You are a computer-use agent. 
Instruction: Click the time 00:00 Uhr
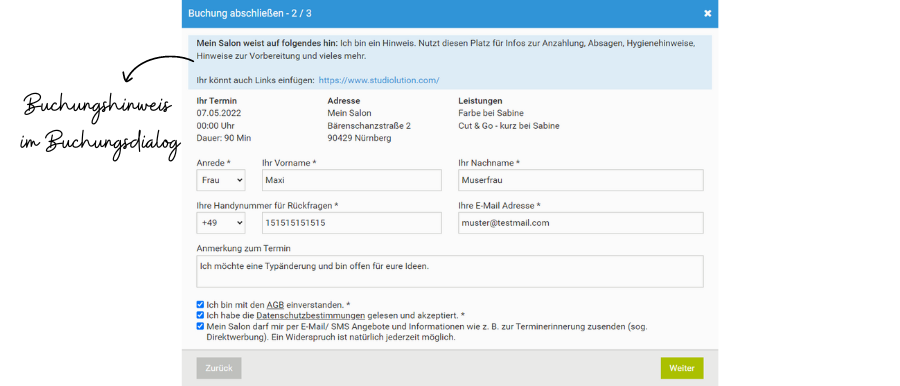click(x=215, y=125)
